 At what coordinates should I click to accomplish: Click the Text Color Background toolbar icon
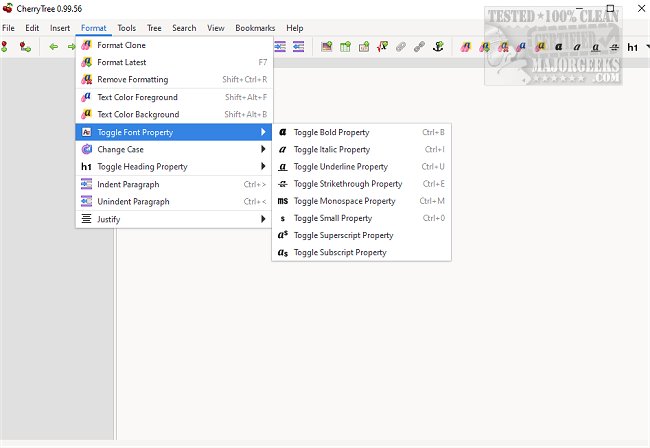(540, 47)
